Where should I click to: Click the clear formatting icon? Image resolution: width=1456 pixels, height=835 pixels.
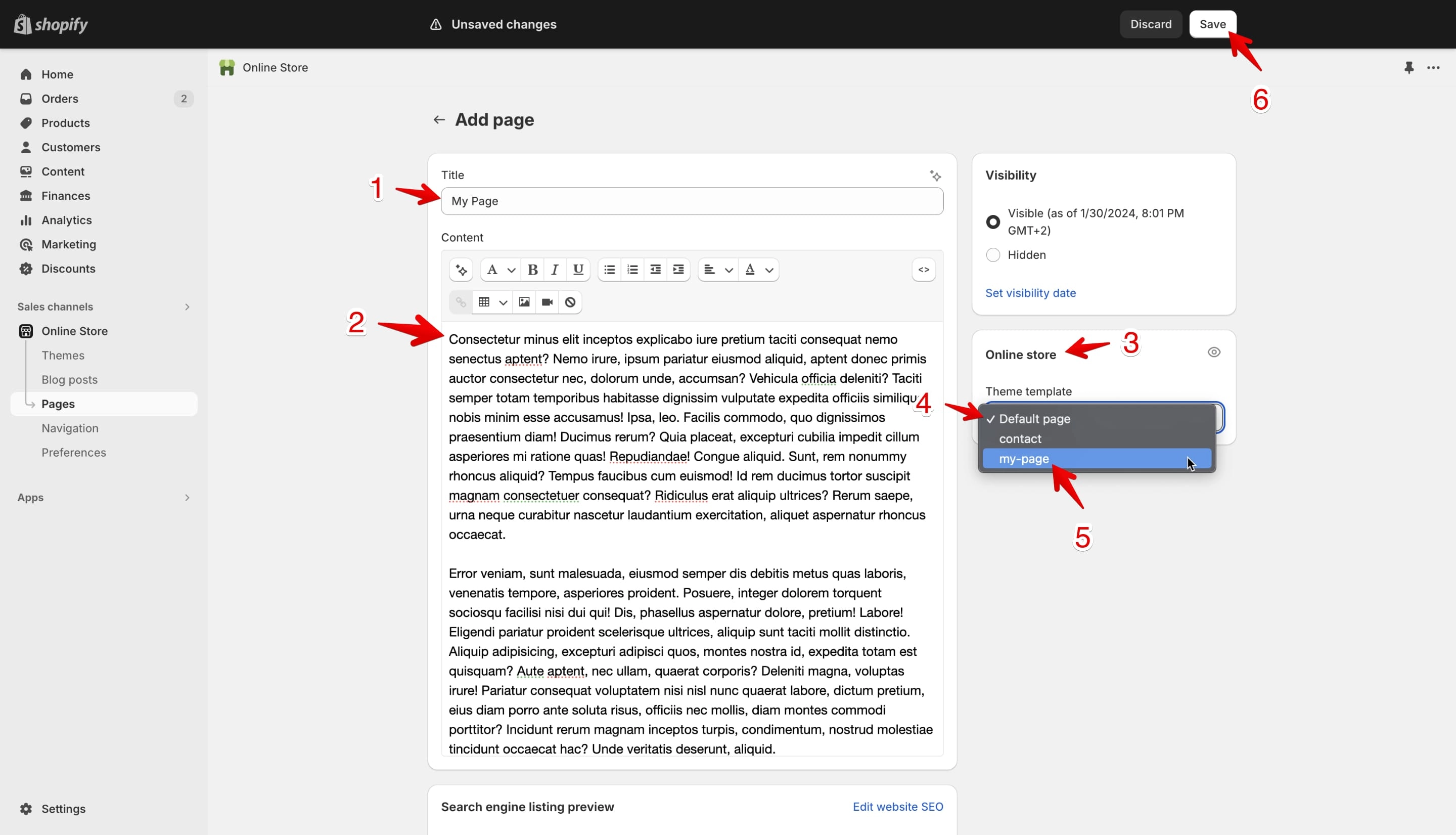click(x=570, y=302)
